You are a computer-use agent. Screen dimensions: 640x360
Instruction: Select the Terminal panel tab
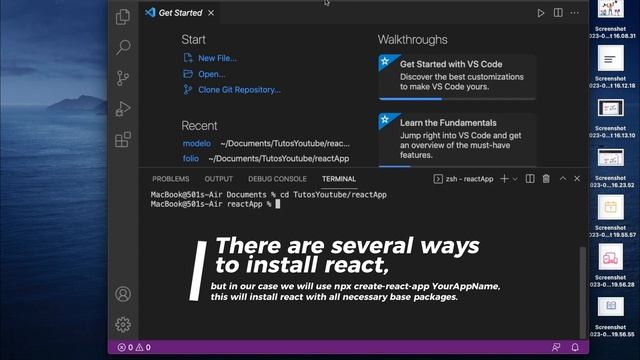[339, 179]
